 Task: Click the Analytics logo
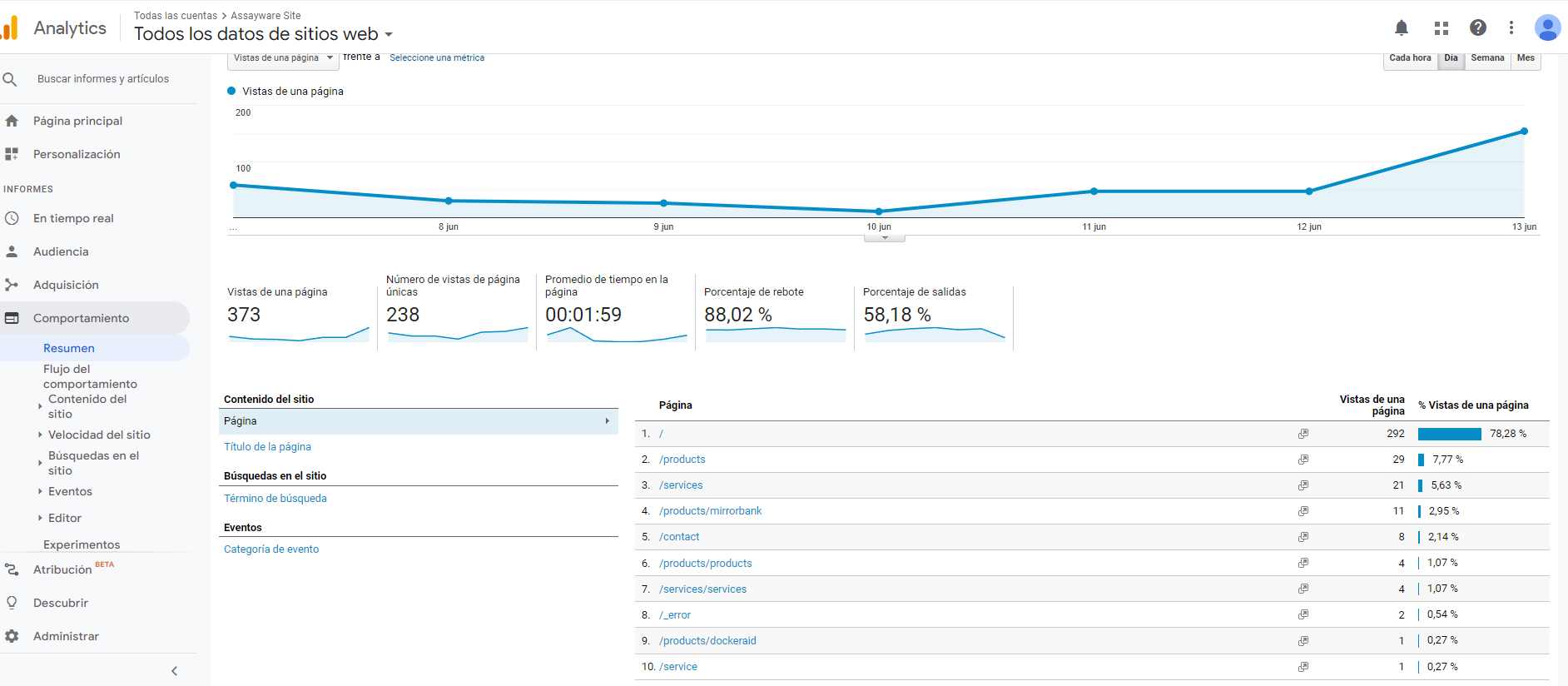tap(10, 27)
